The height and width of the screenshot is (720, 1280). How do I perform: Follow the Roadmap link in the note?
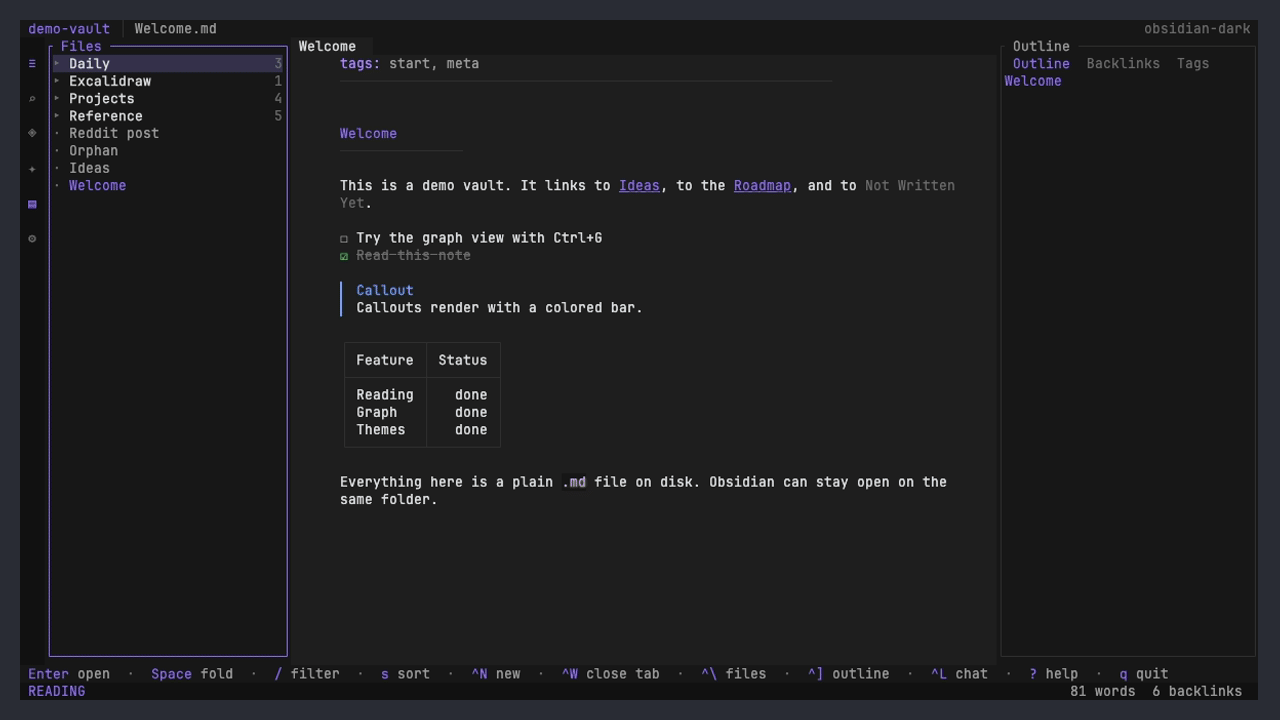click(762, 185)
